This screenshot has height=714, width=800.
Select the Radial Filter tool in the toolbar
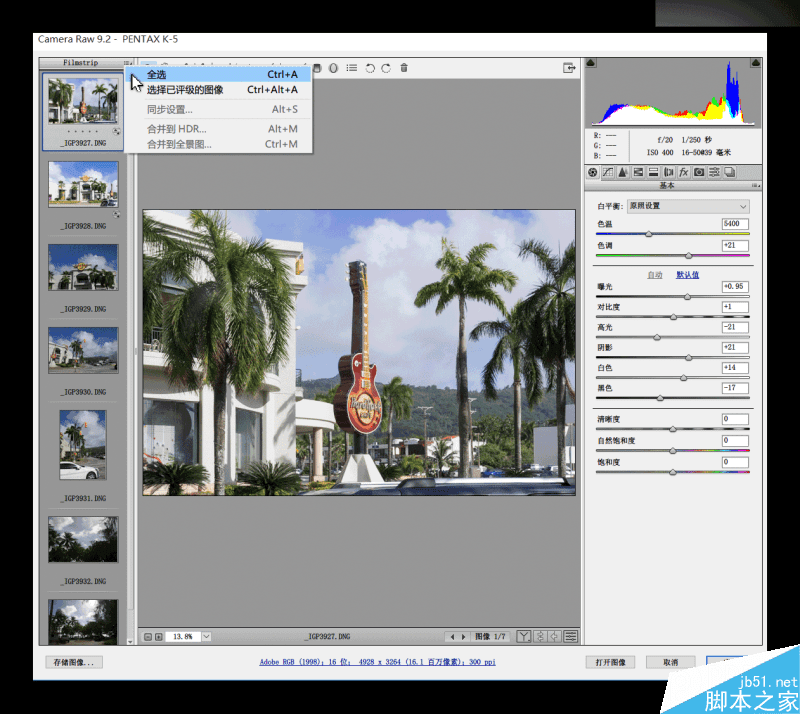333,68
